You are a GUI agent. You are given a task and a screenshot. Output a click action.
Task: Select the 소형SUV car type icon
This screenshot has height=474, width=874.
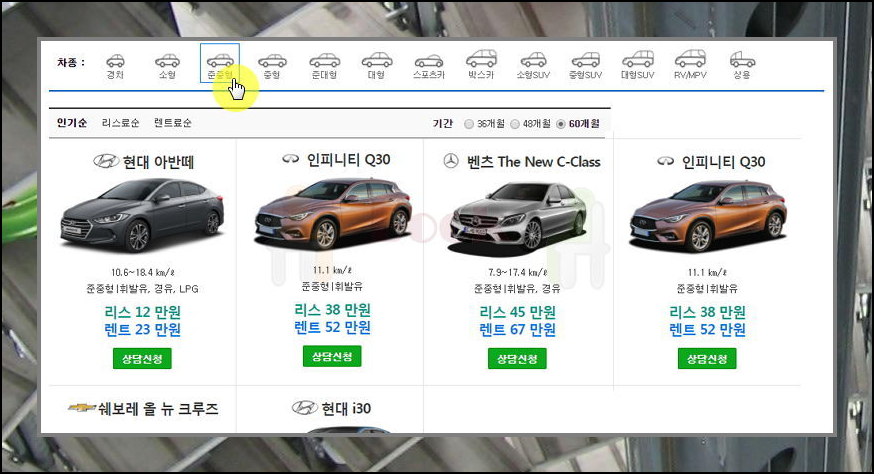pyautogui.click(x=533, y=60)
